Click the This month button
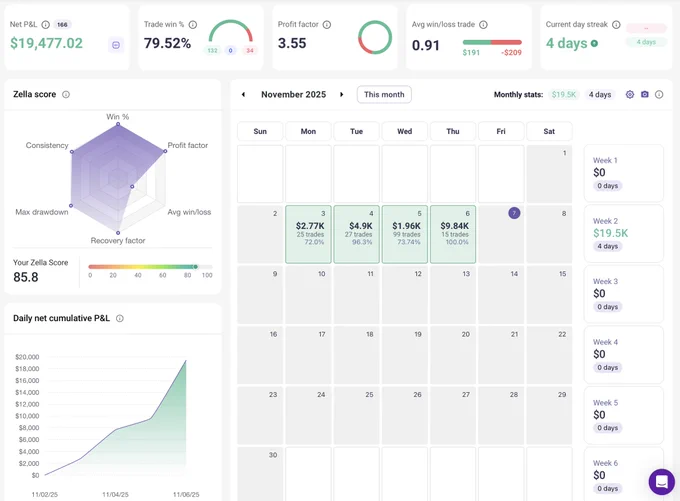Image resolution: width=680 pixels, height=501 pixels. (x=384, y=95)
